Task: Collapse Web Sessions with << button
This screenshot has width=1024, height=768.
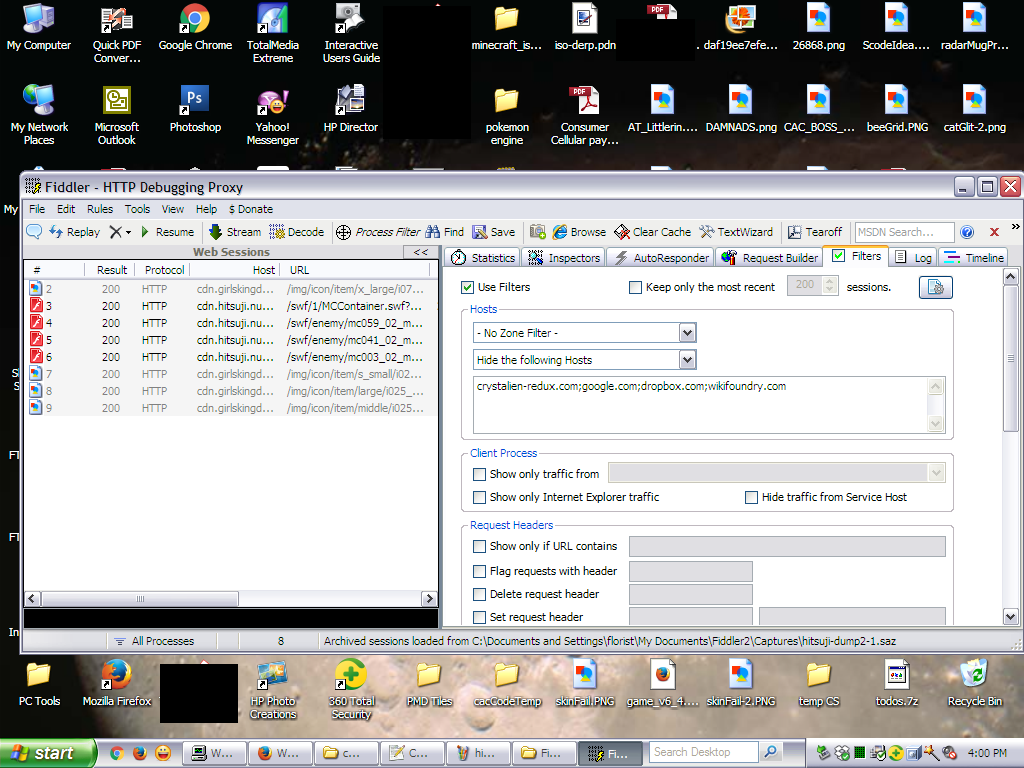Action: pyautogui.click(x=421, y=252)
